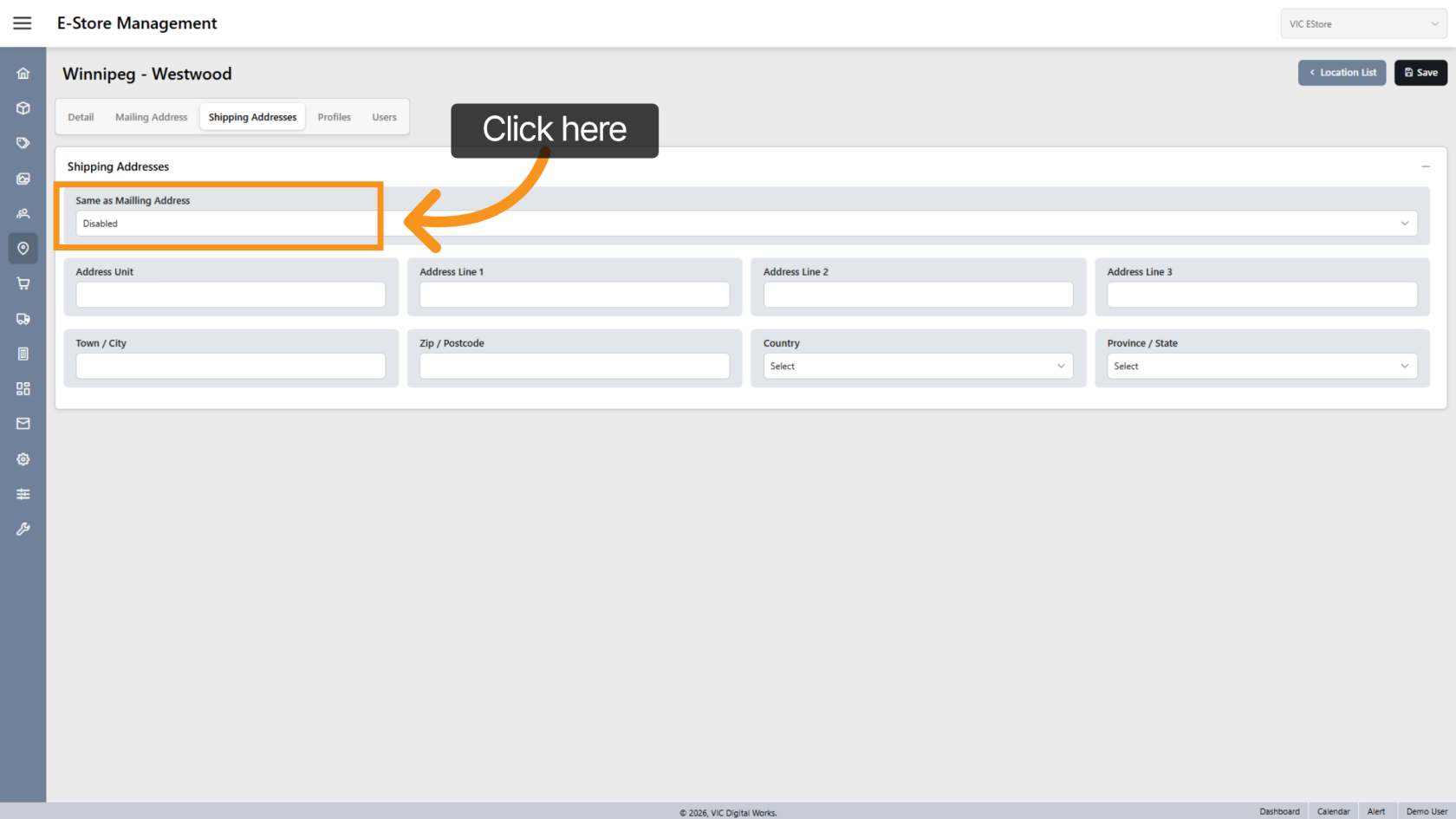
Task: Open the Same as Mailing Address dropdown
Action: click(745, 224)
